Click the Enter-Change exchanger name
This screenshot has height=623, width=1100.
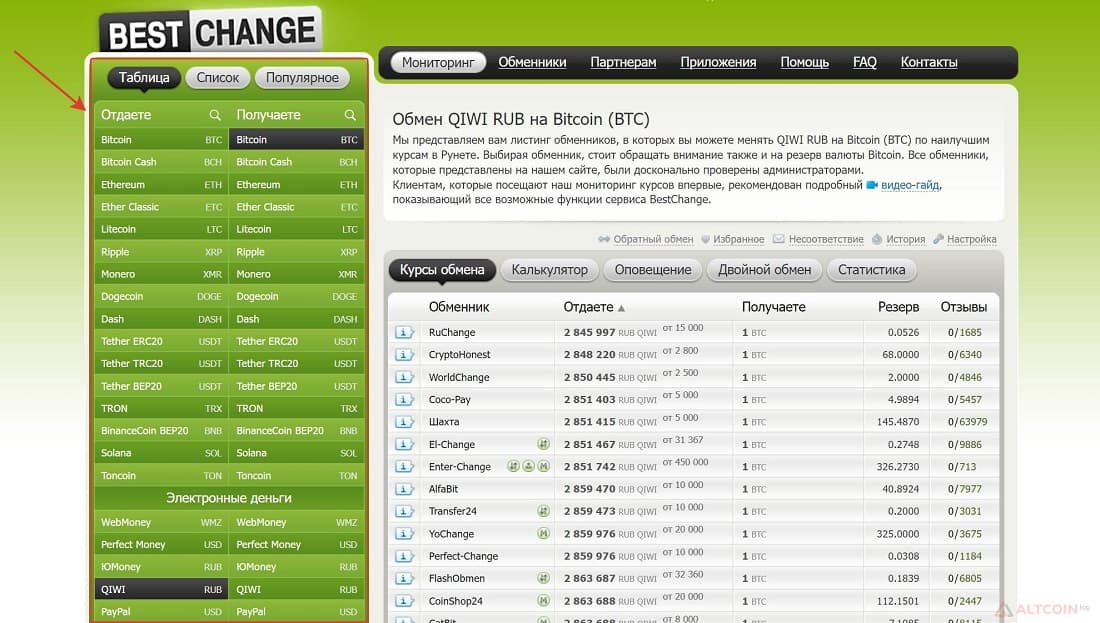pos(460,467)
